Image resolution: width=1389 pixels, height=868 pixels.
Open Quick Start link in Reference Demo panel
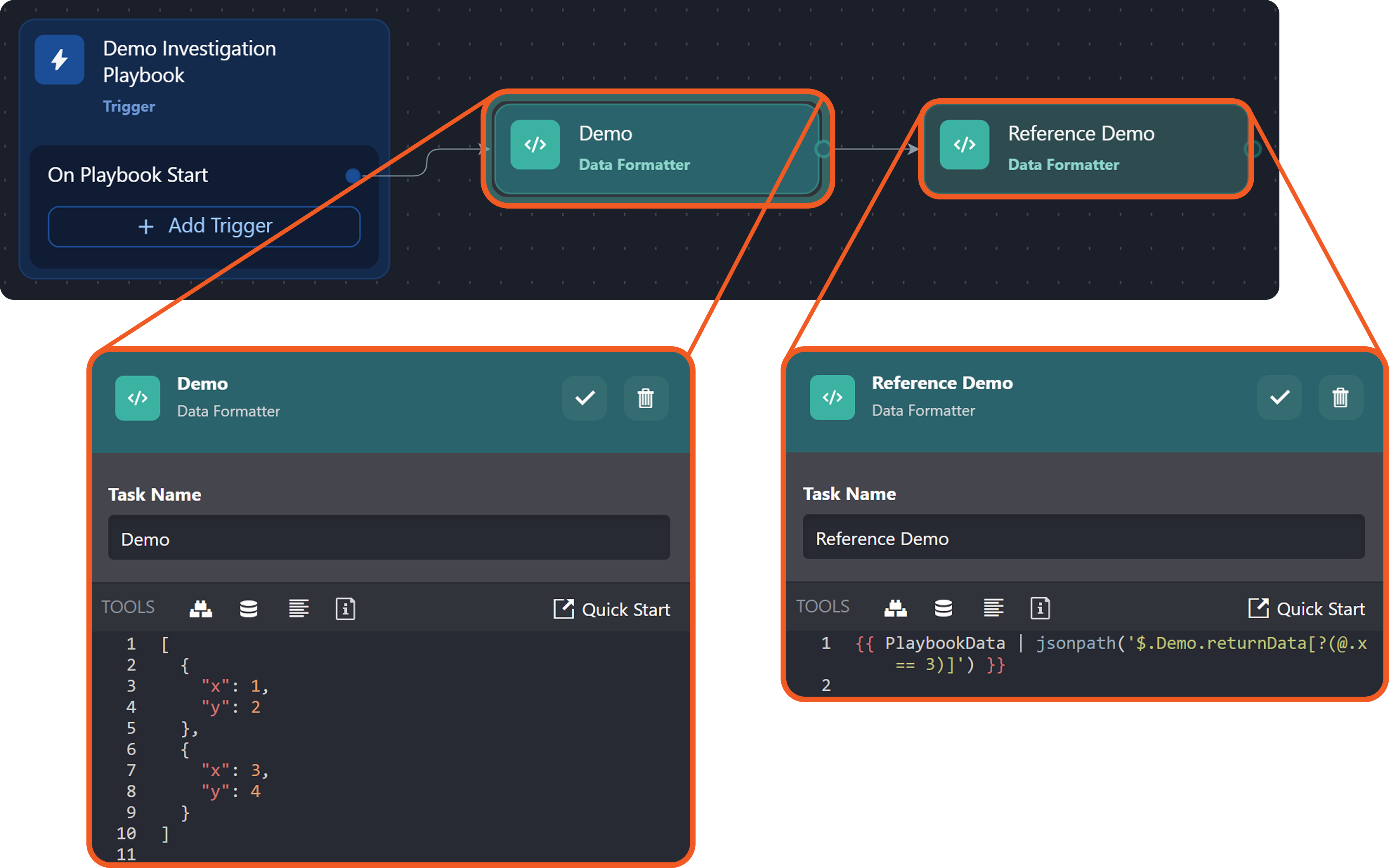pos(1307,609)
